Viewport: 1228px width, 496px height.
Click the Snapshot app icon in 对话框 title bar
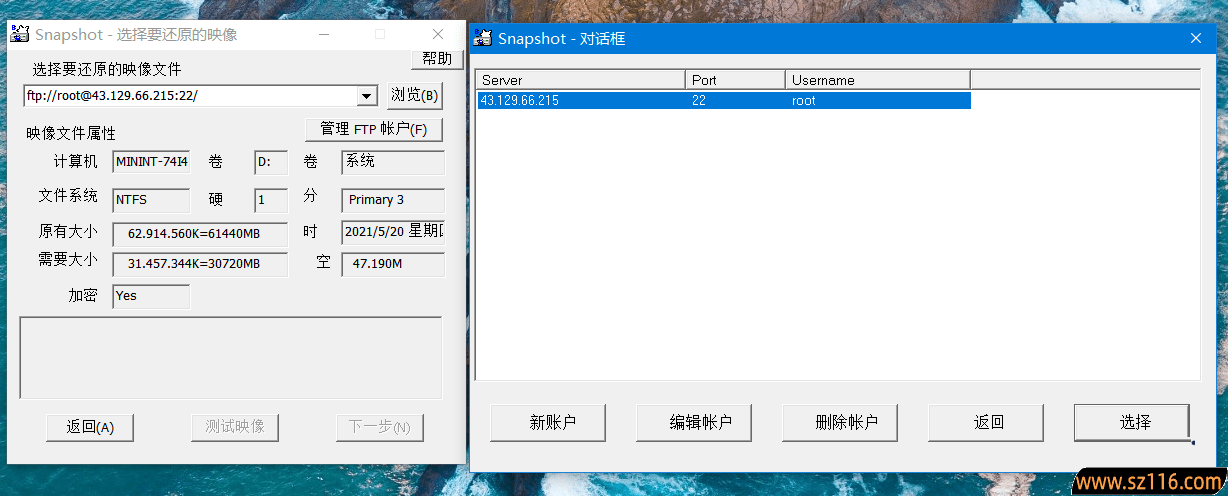point(483,38)
